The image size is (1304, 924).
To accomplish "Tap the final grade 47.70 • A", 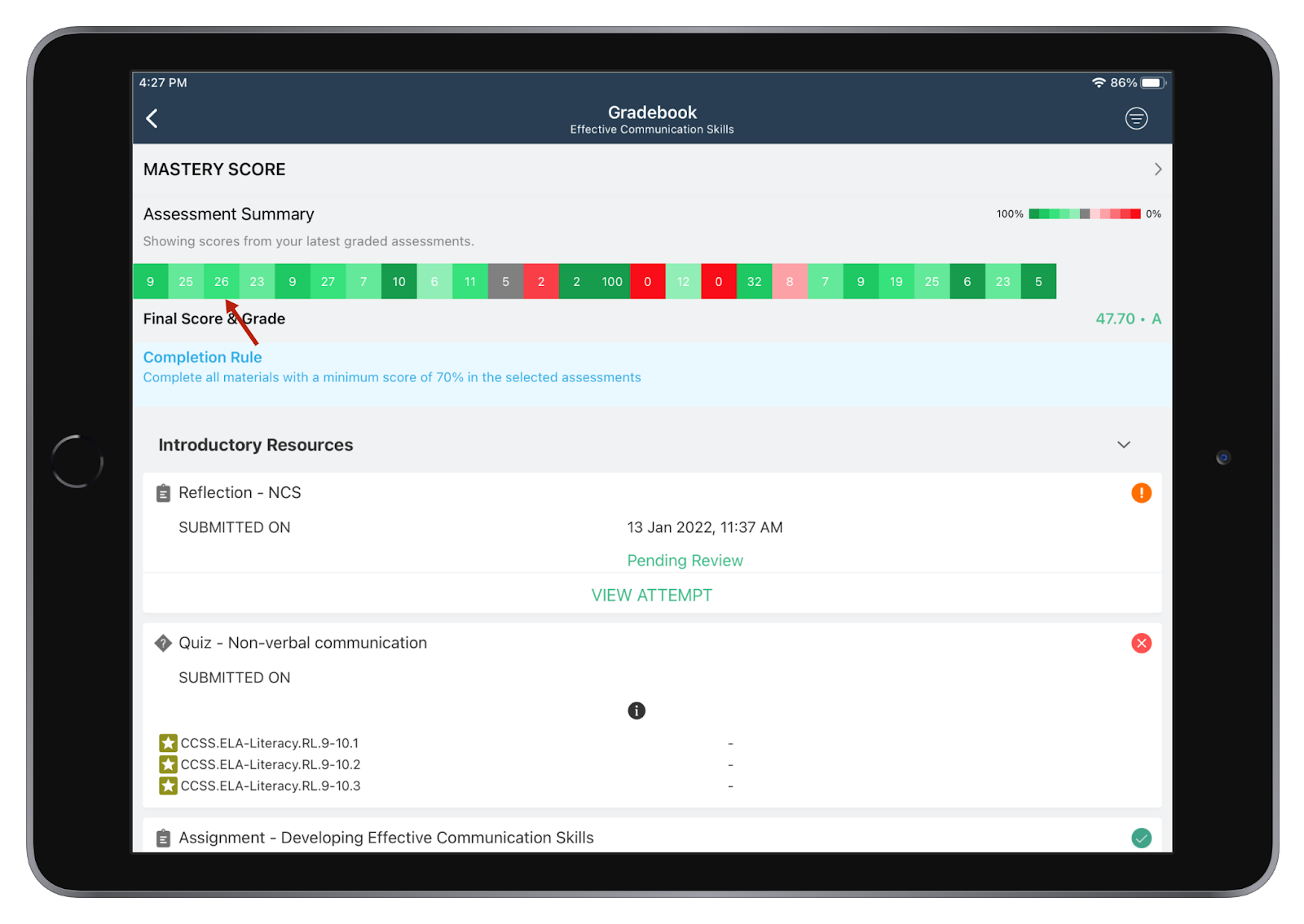I will tap(1128, 319).
